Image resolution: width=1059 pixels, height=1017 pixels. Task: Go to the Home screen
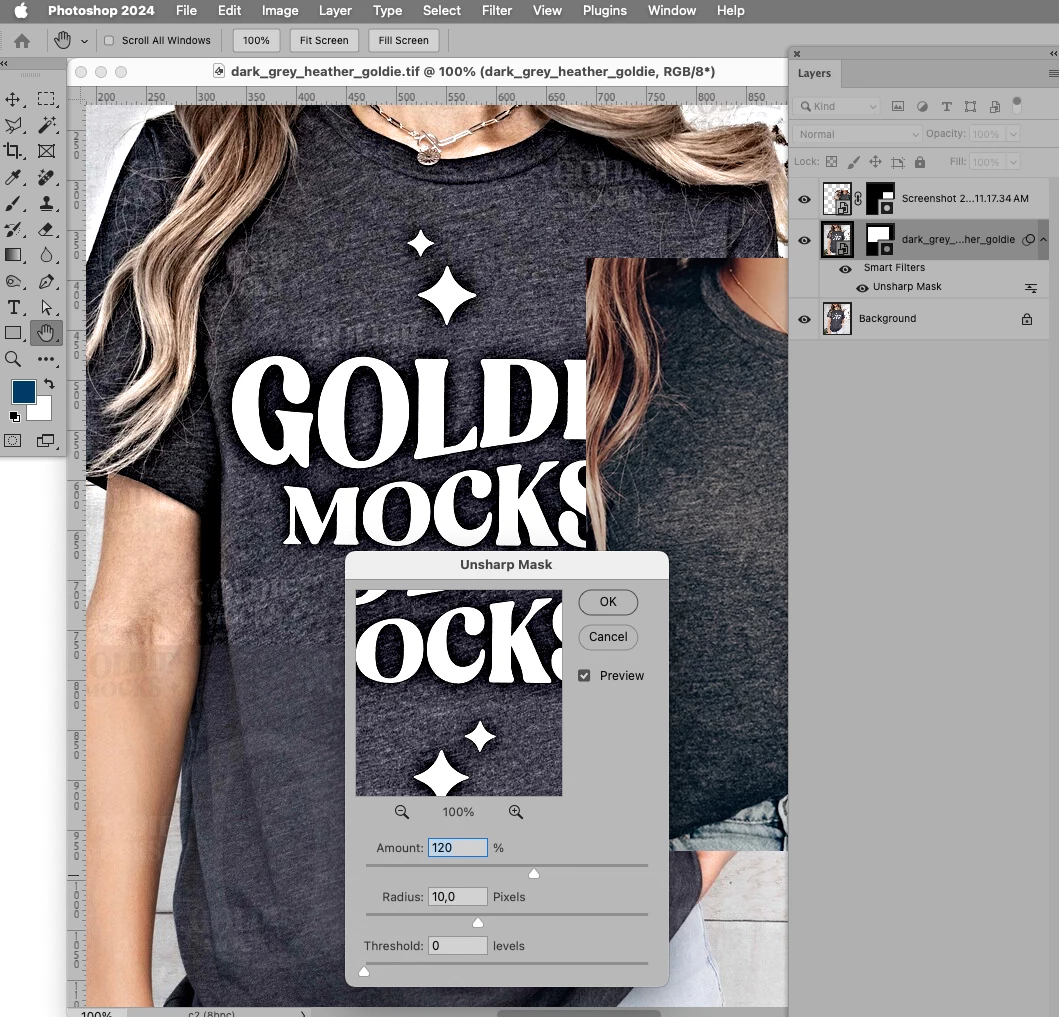point(22,41)
